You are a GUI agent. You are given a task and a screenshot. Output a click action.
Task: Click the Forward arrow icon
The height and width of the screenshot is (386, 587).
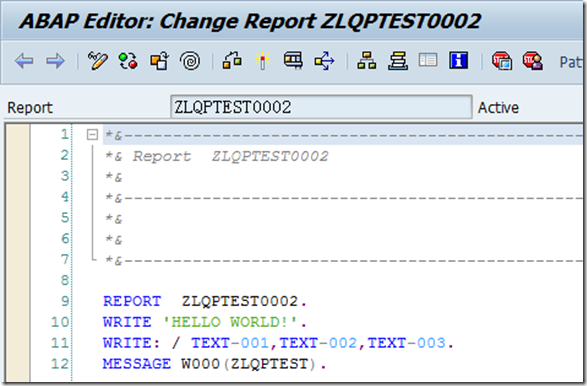click(x=55, y=61)
